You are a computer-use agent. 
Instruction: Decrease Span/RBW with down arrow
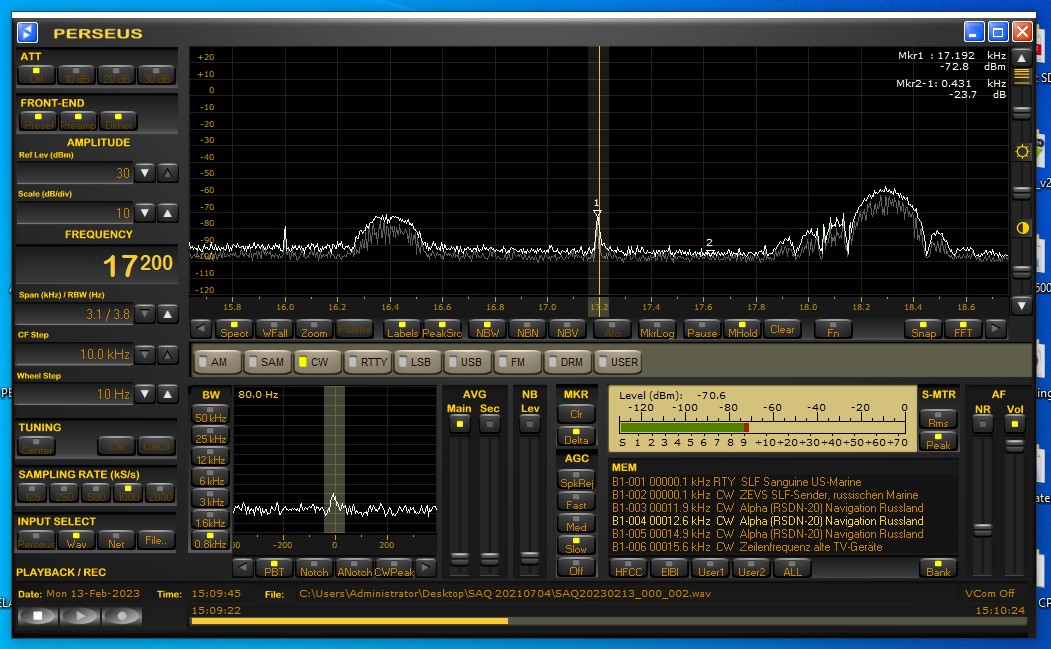click(145, 314)
